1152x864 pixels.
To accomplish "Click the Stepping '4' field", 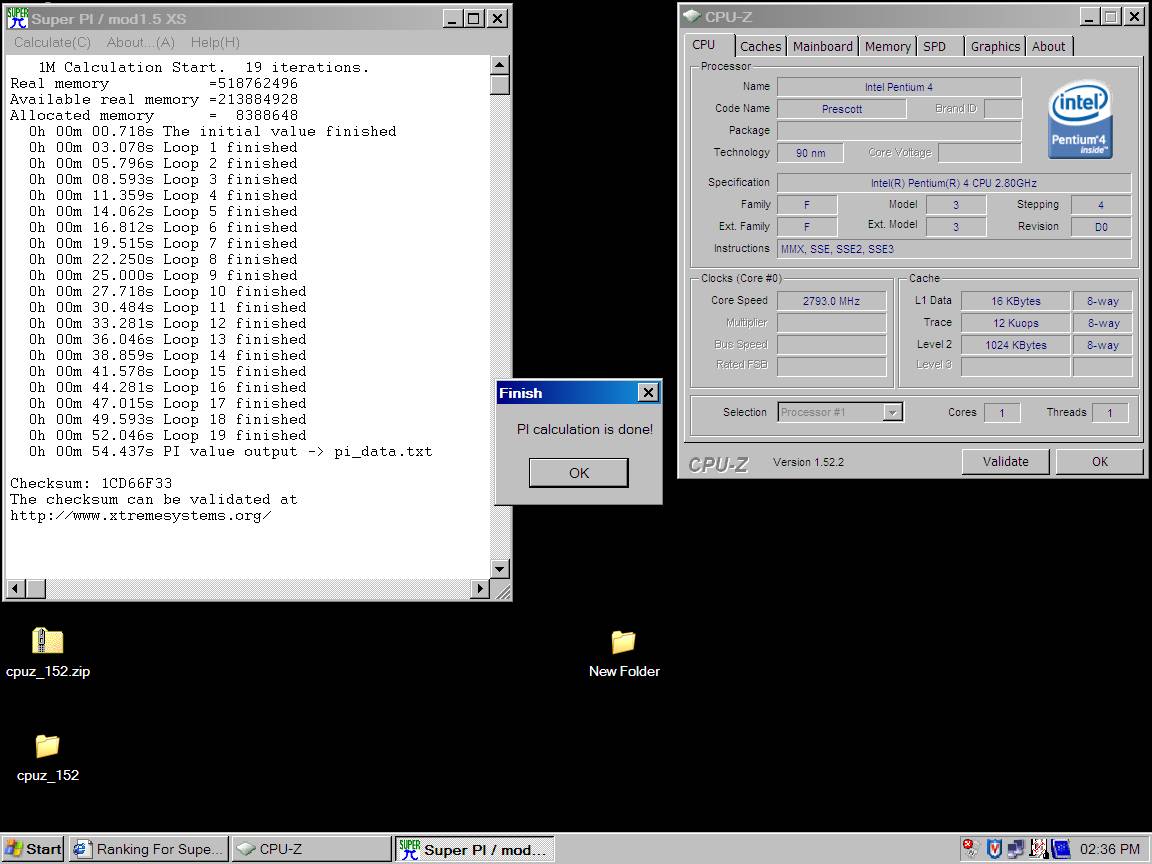I will coord(1101,205).
